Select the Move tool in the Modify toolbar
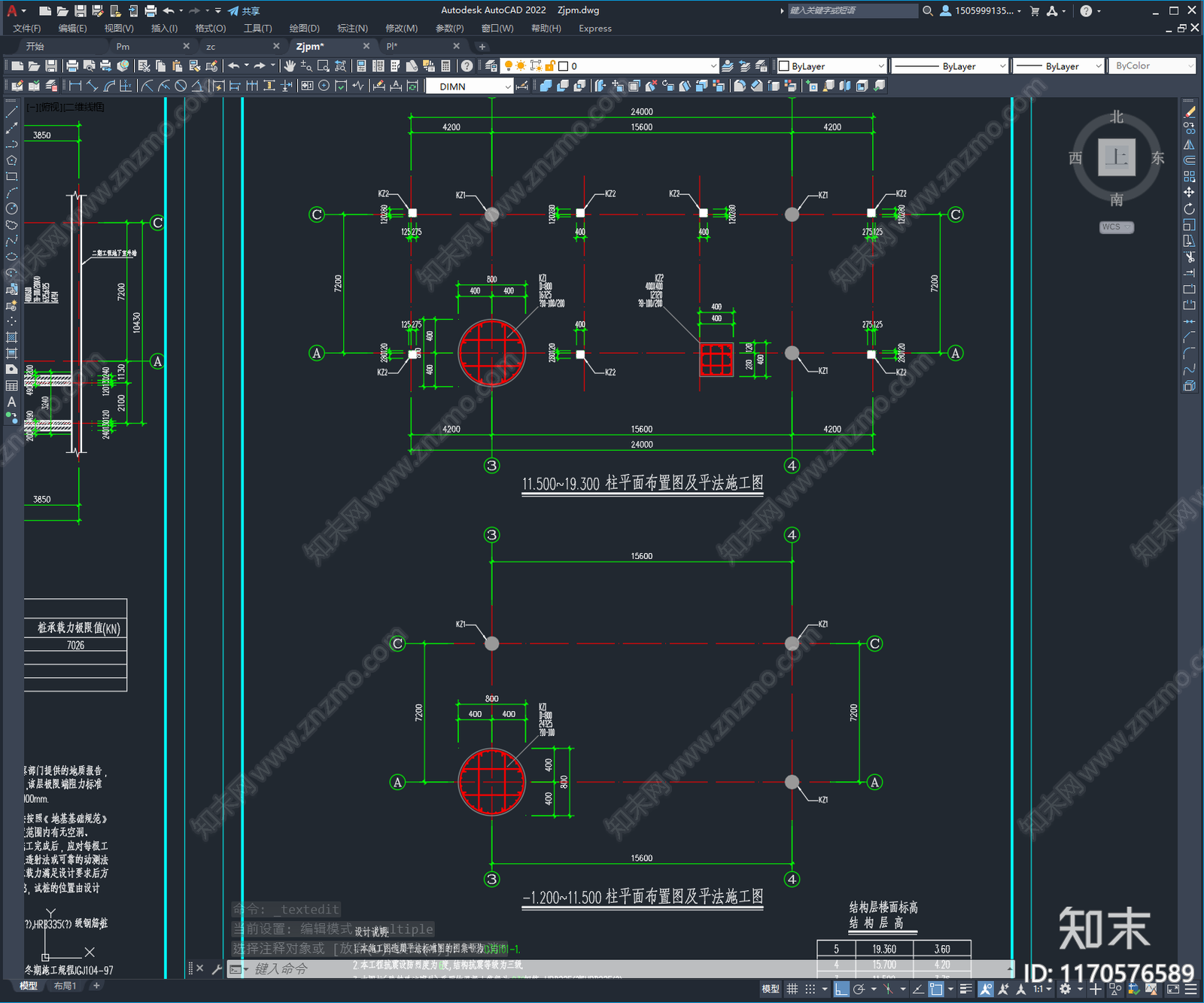This screenshot has height=1003, width=1204. pos(1189,193)
